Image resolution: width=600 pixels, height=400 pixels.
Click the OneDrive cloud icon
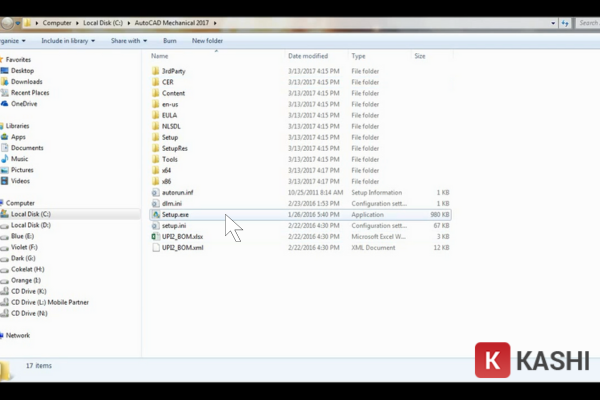click(4, 104)
